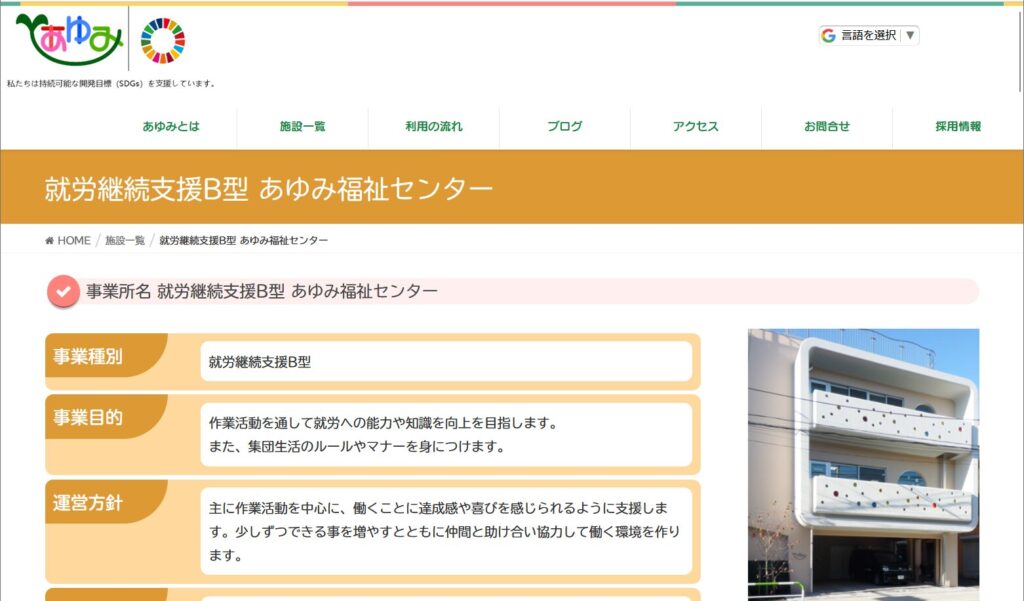Click the facility building photo
Viewport: 1024px width, 601px height.
863,460
